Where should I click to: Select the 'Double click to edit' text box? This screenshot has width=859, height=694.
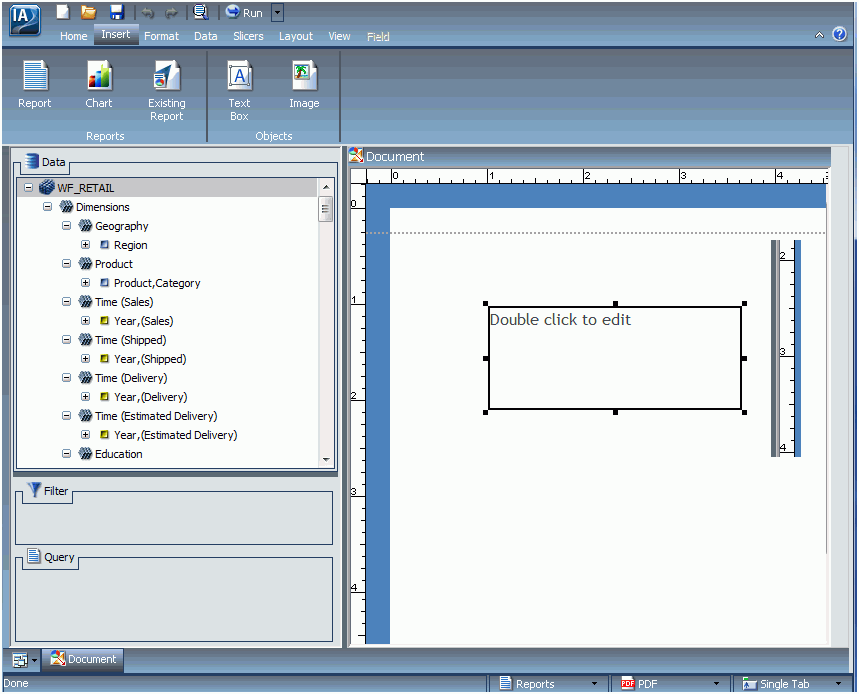coord(615,358)
